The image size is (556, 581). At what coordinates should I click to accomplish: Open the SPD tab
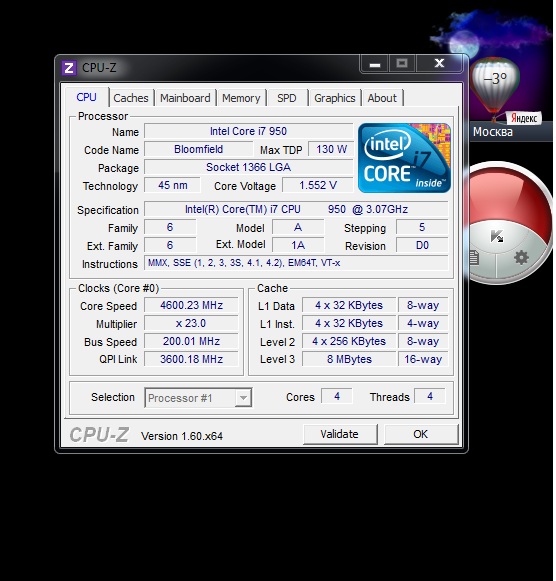click(x=287, y=98)
